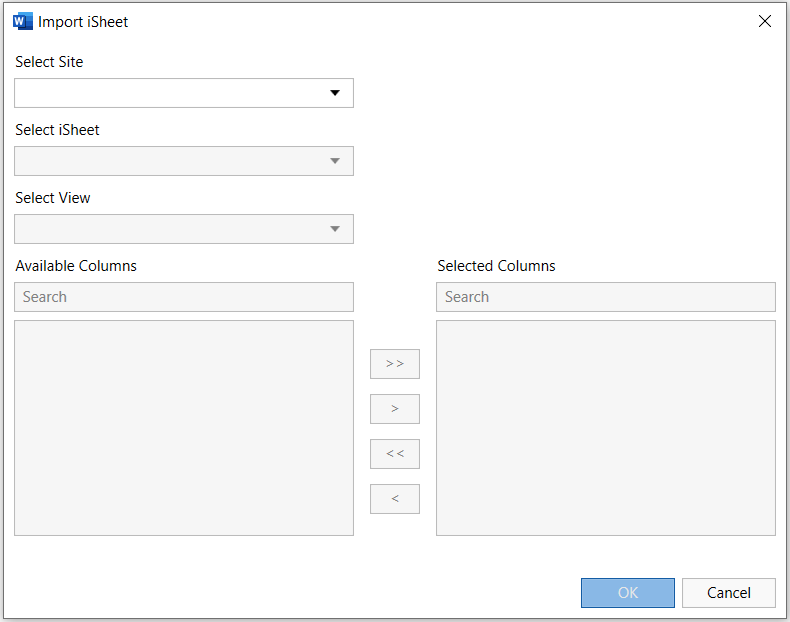Click the Available Columns list box
This screenshot has width=790, height=622.
coord(184,428)
